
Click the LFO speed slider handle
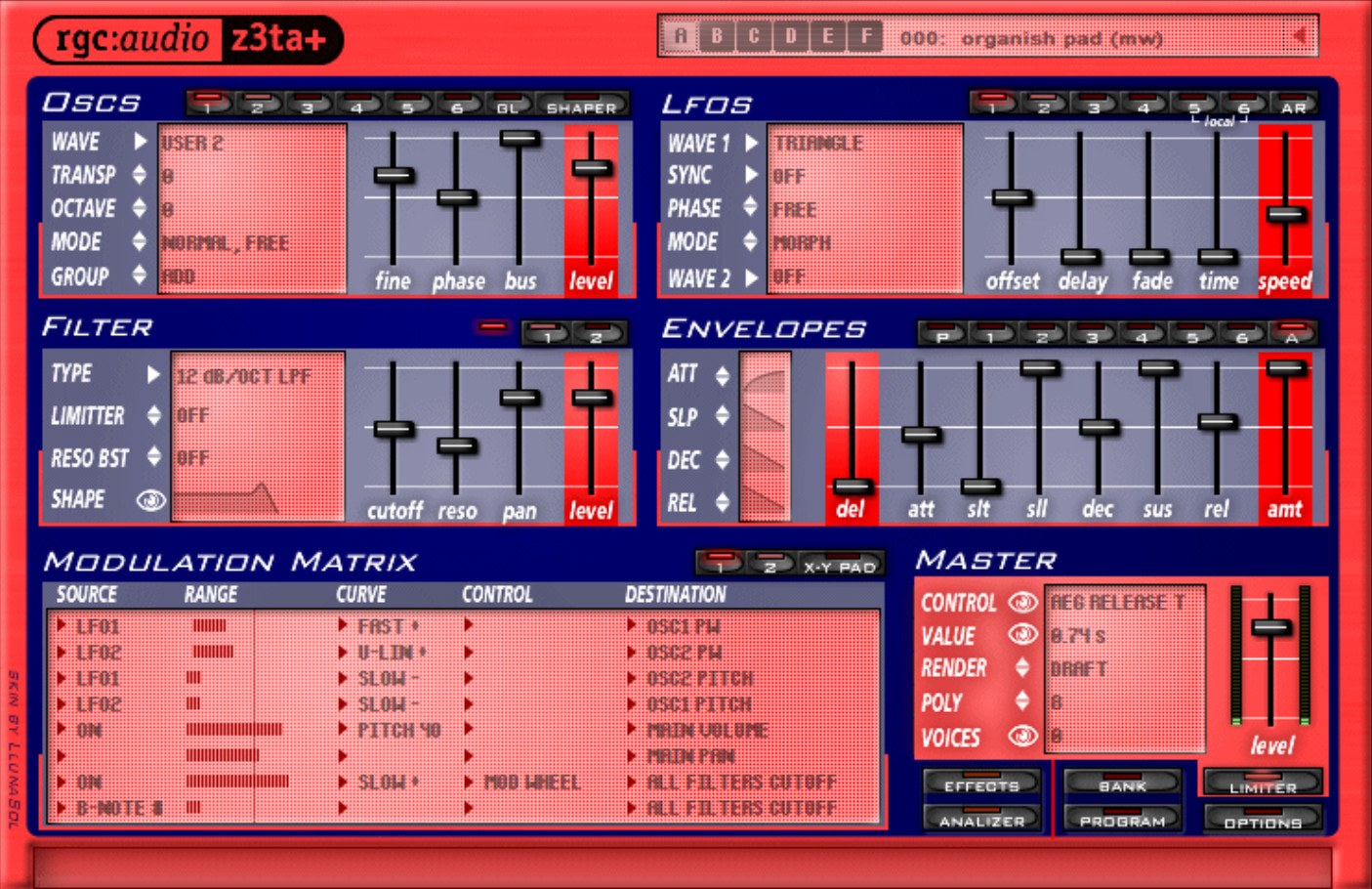tap(1286, 215)
